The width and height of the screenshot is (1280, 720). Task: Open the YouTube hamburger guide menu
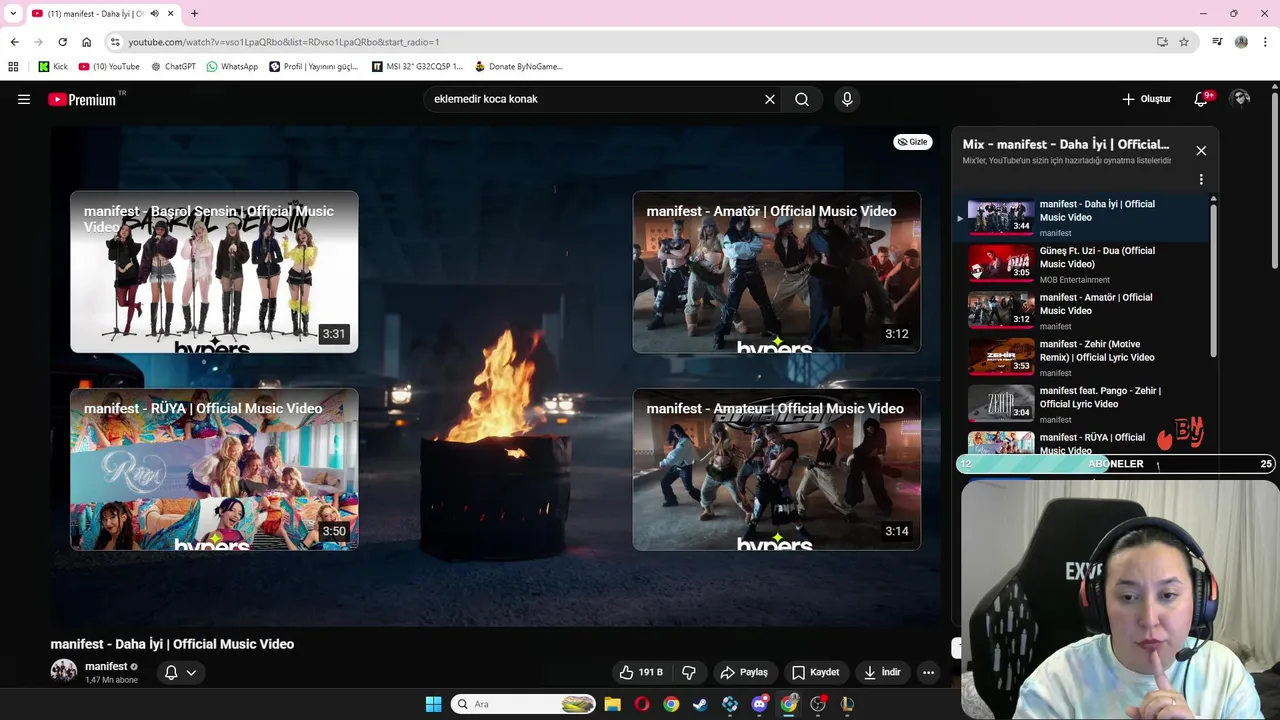point(24,99)
